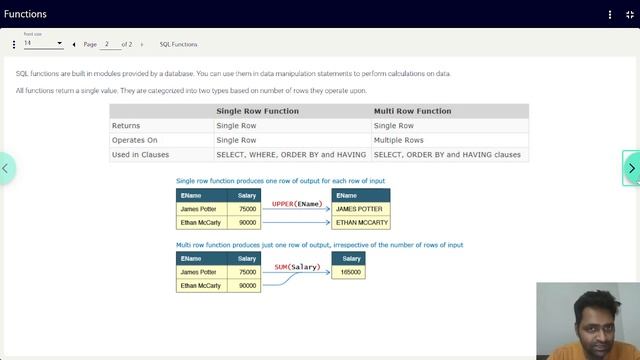Image resolution: width=640 pixels, height=360 pixels.
Task: Open the Functions header three-dot menu
Action: [610, 15]
